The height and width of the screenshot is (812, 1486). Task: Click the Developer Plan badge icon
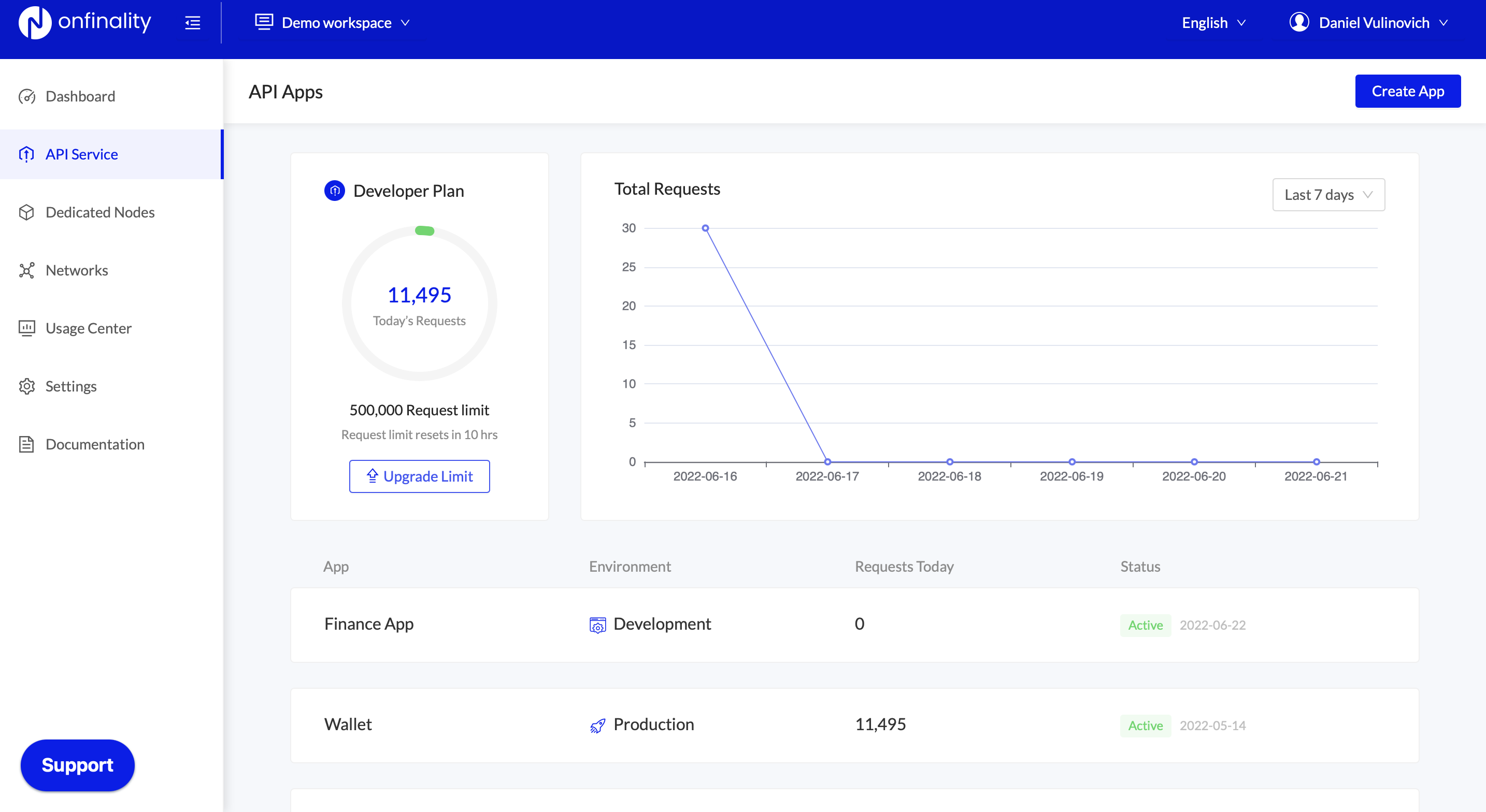[335, 191]
